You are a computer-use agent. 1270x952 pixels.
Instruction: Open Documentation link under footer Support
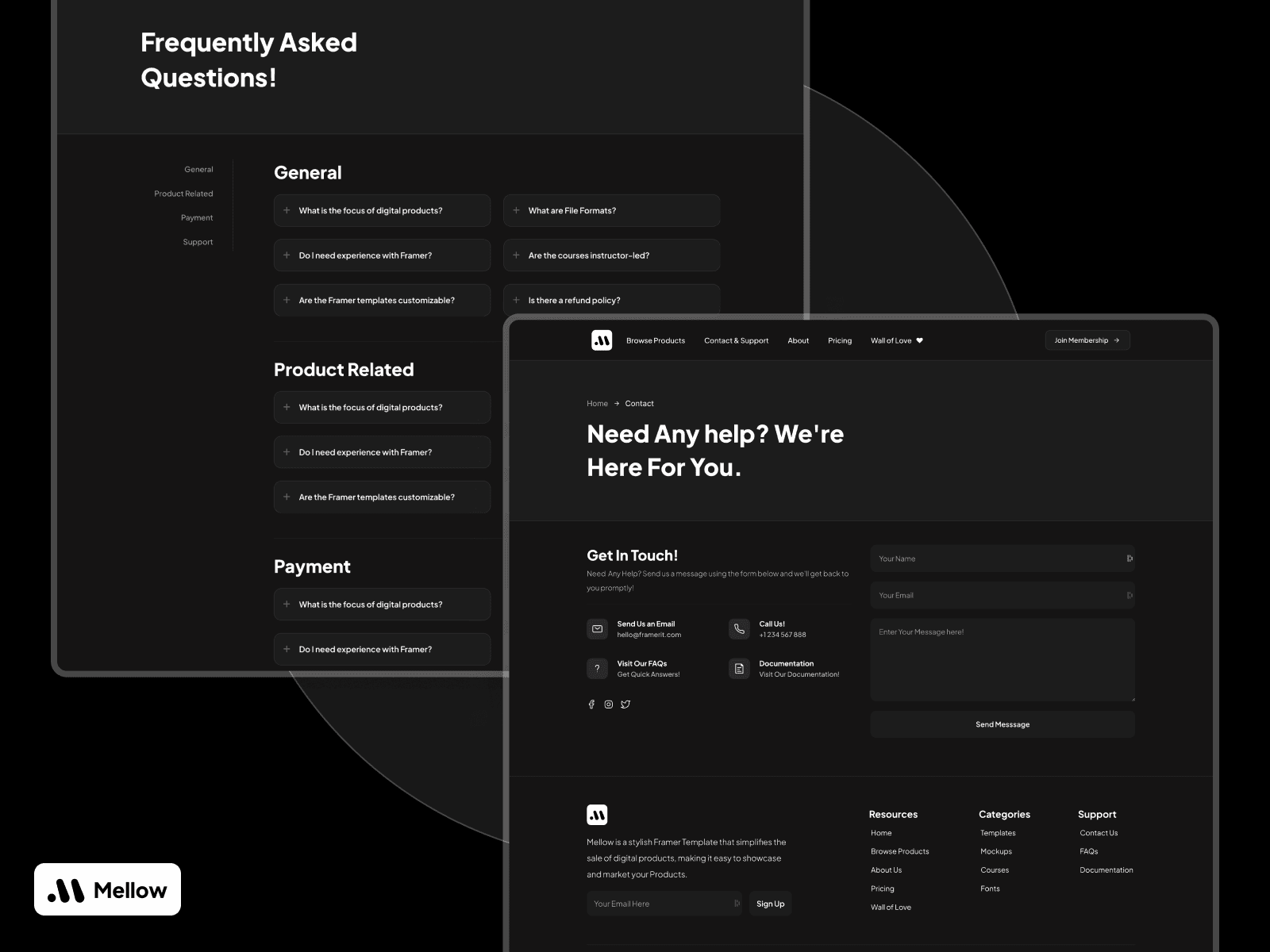1106,870
